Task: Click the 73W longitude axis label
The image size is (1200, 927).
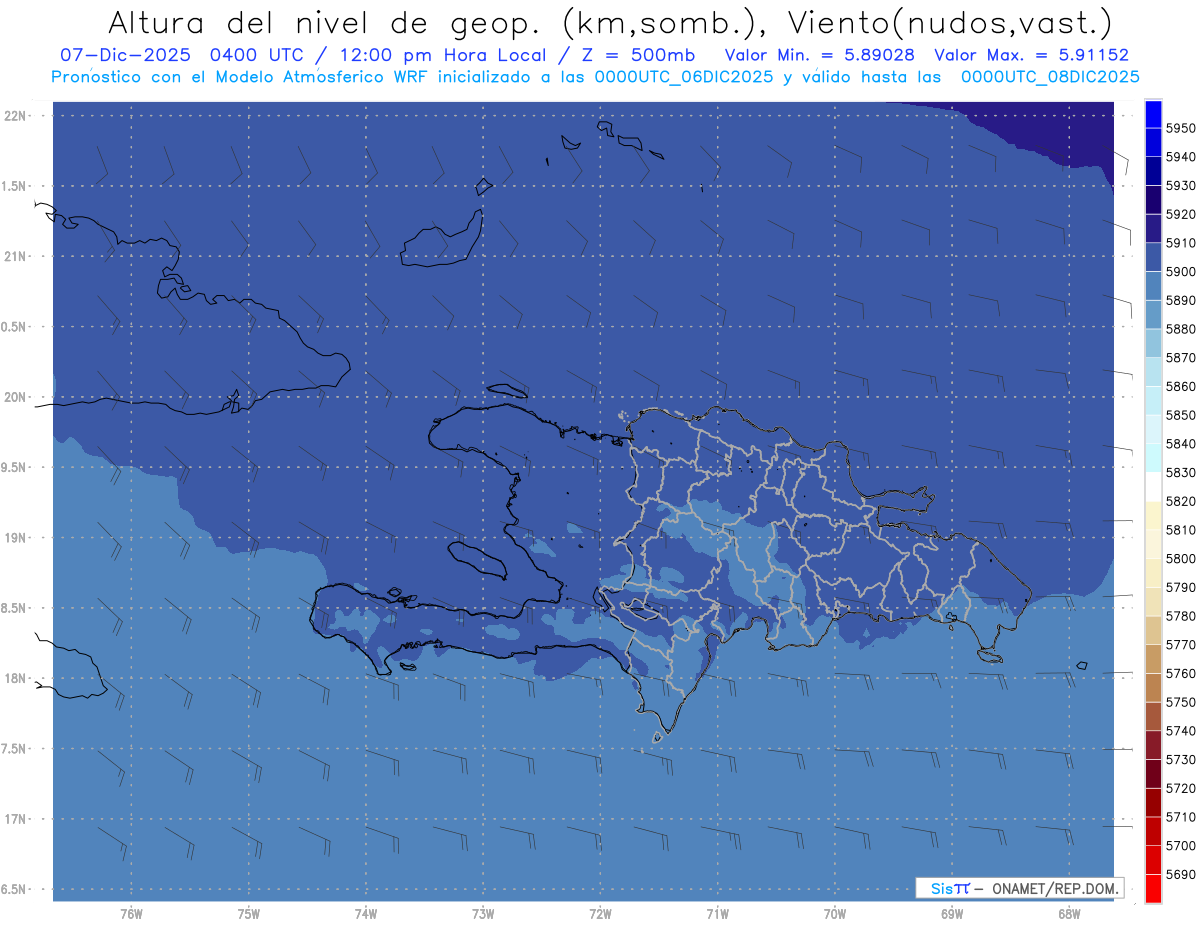Action: coord(483,914)
